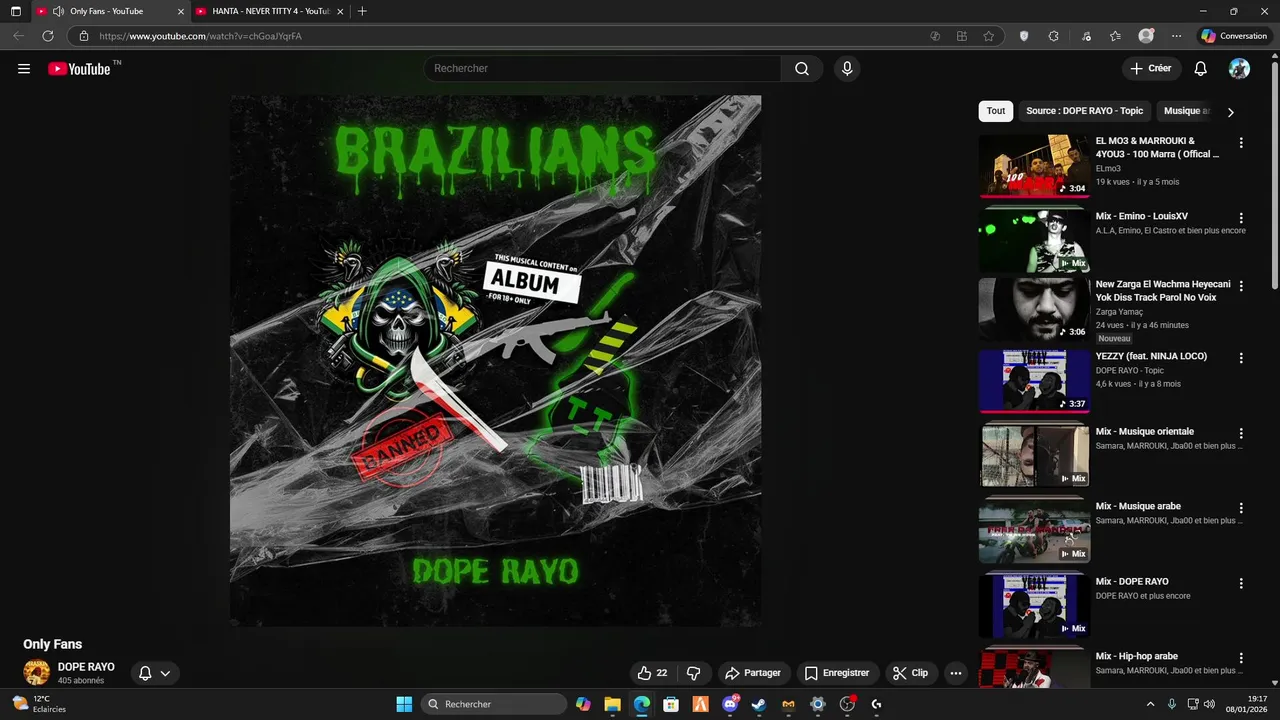Click the Zarga Yamaç channel name
Image resolution: width=1280 pixels, height=720 pixels.
pos(1121,312)
